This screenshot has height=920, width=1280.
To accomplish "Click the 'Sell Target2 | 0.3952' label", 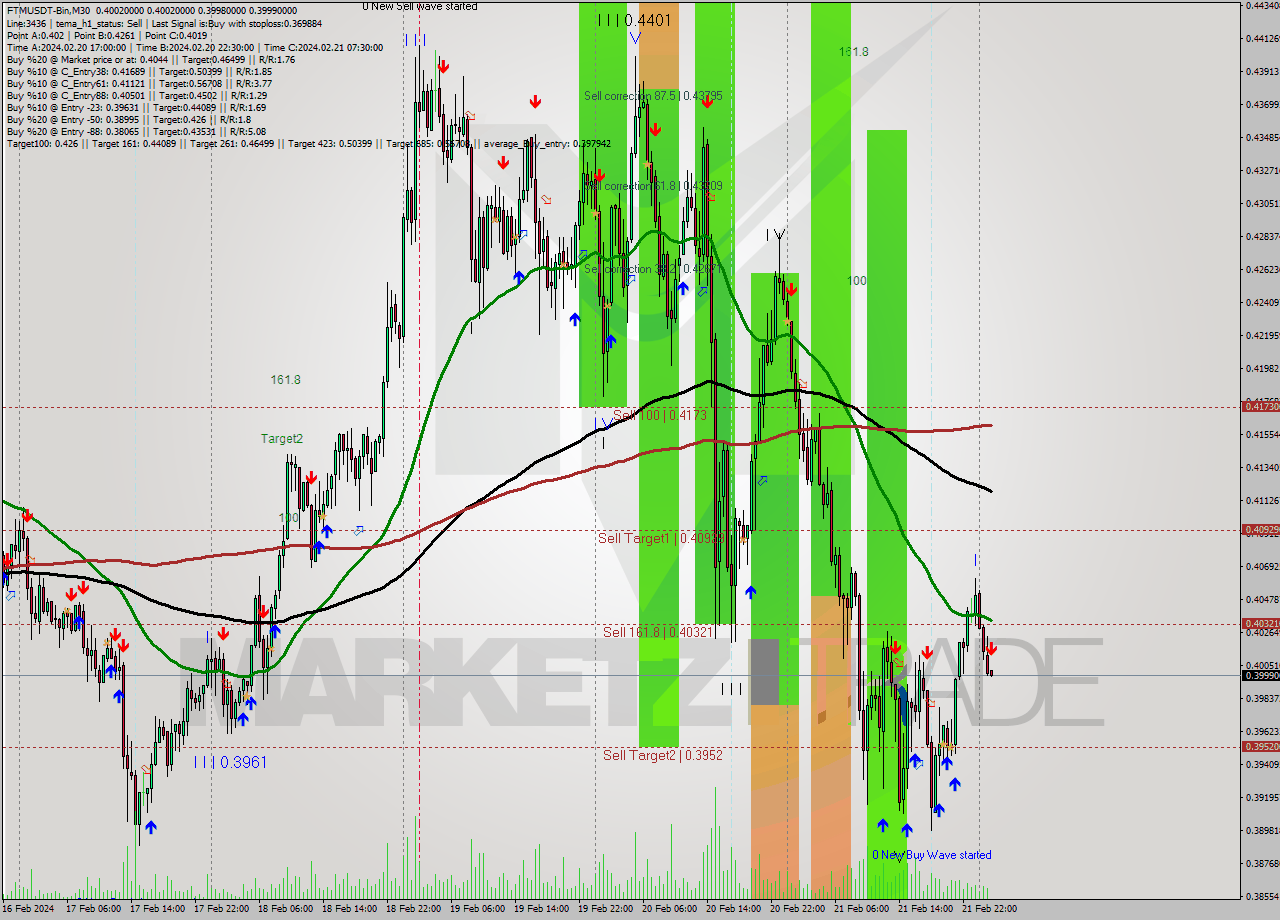I will point(663,755).
